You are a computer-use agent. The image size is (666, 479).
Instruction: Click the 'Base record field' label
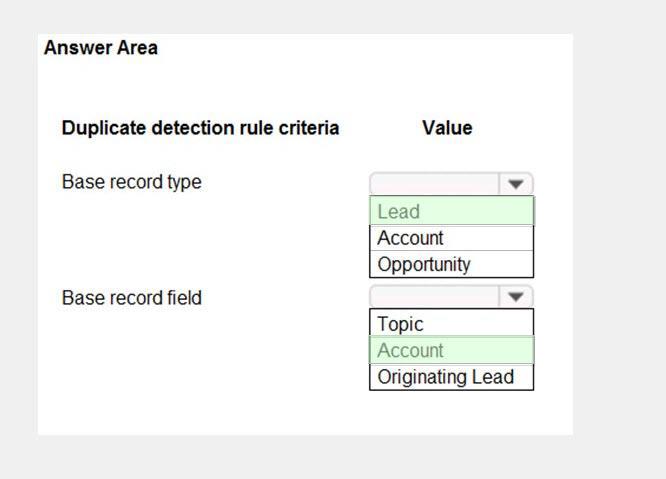[132, 298]
